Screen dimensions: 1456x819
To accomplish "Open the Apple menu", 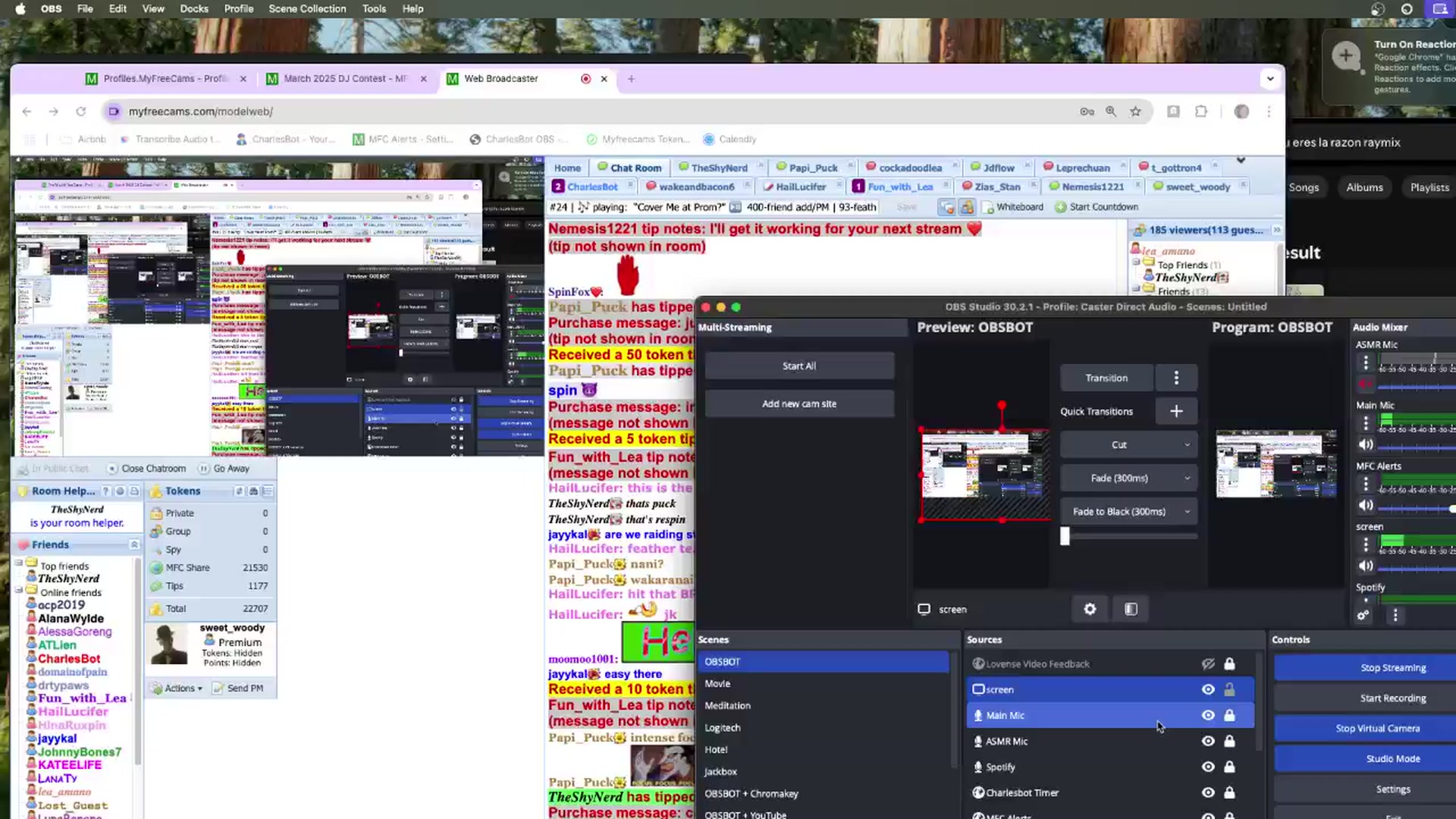I will [x=20, y=8].
